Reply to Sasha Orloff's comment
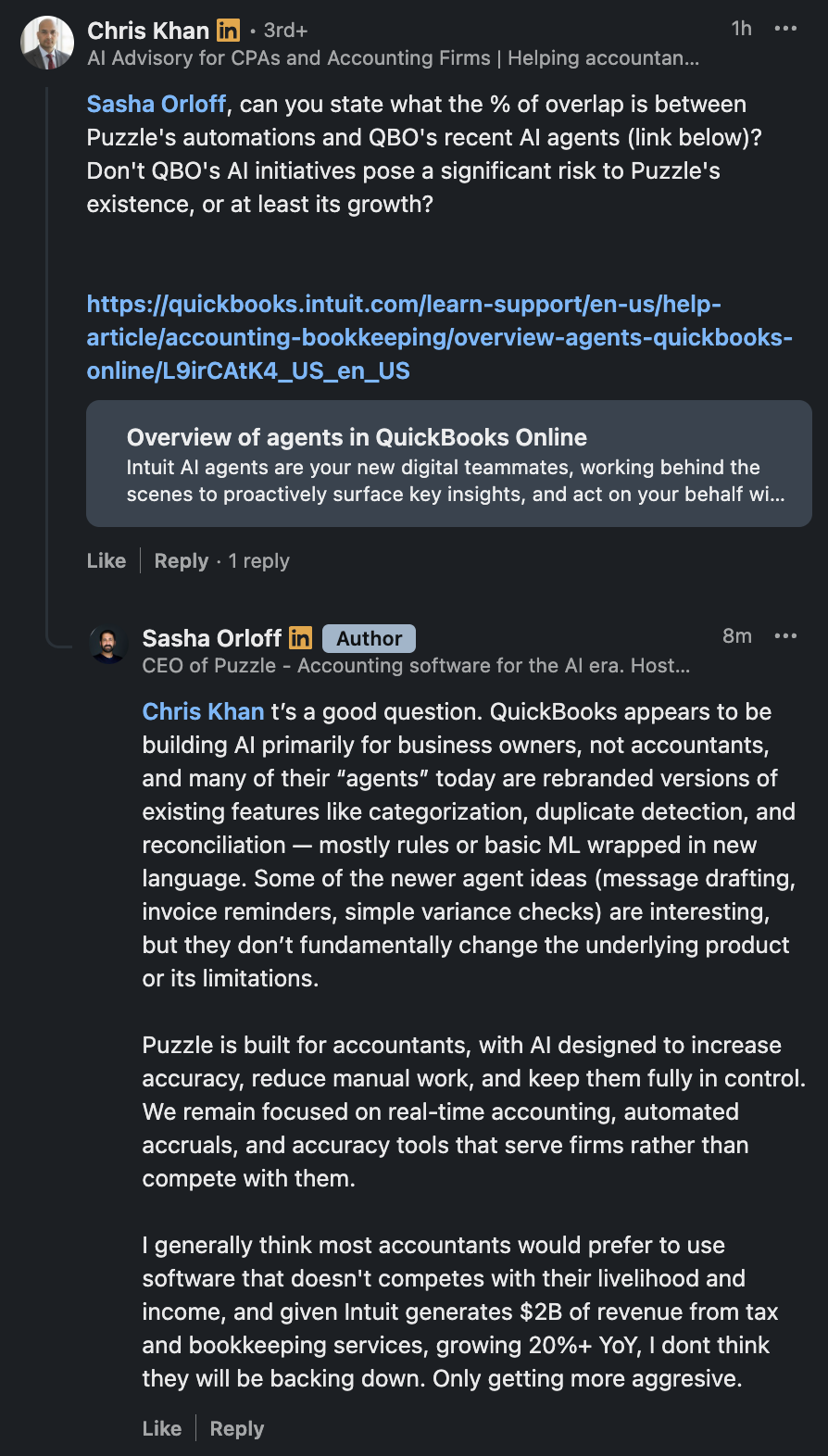Viewport: 828px width, 1456px height. 237,1429
